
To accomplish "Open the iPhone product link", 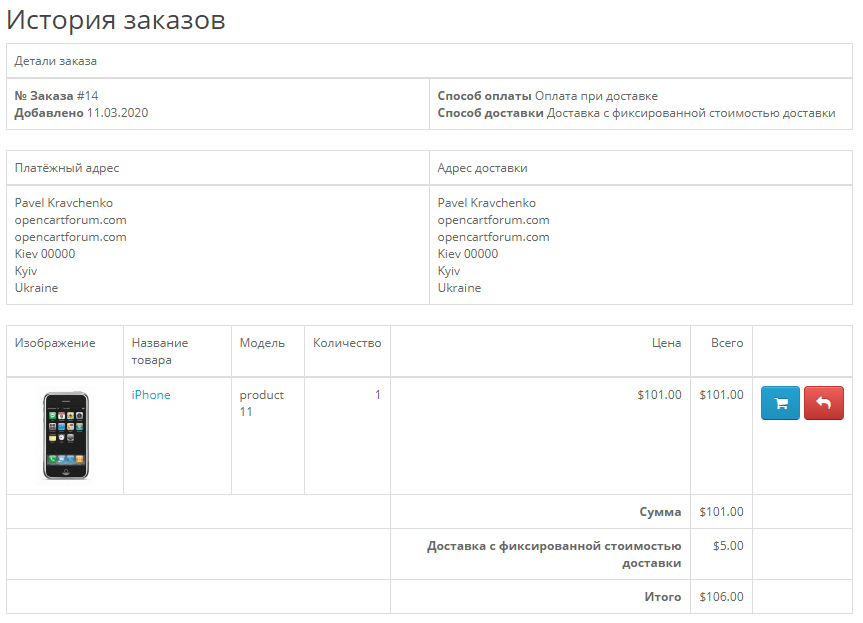I will pos(151,395).
